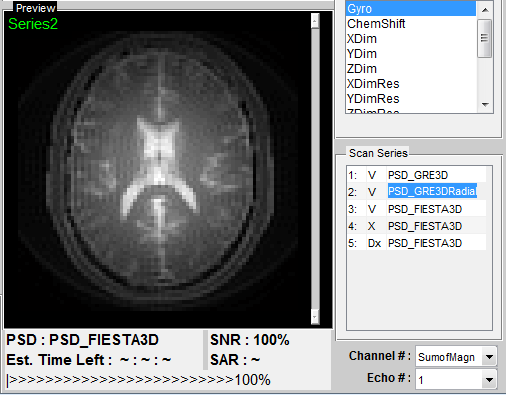Screen dimensions: 506x395
Task: Select scan series 1 PSD_GRE3D
Action: [x=416, y=175]
